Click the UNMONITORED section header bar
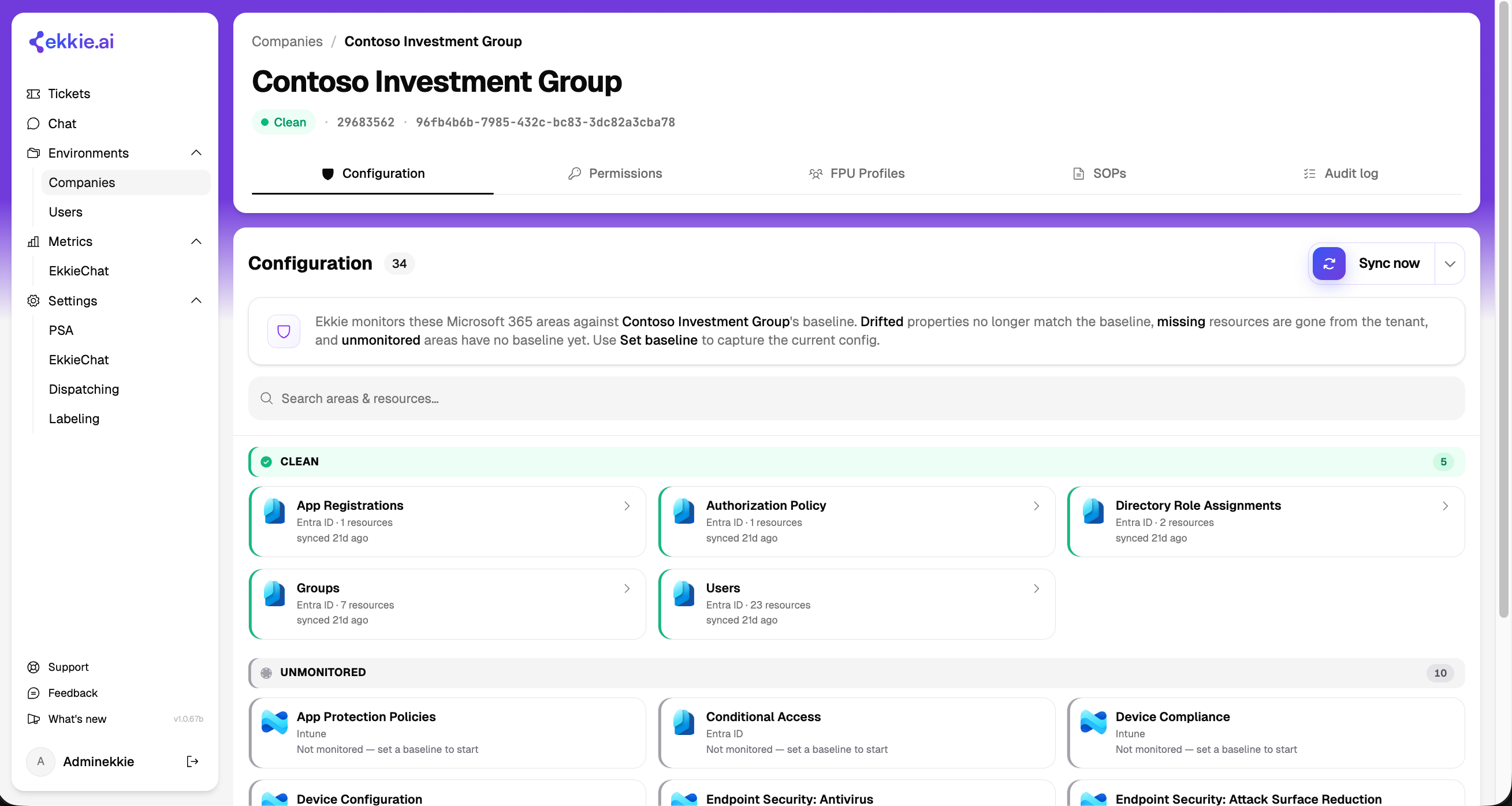Viewport: 1512px width, 806px height. pos(856,673)
